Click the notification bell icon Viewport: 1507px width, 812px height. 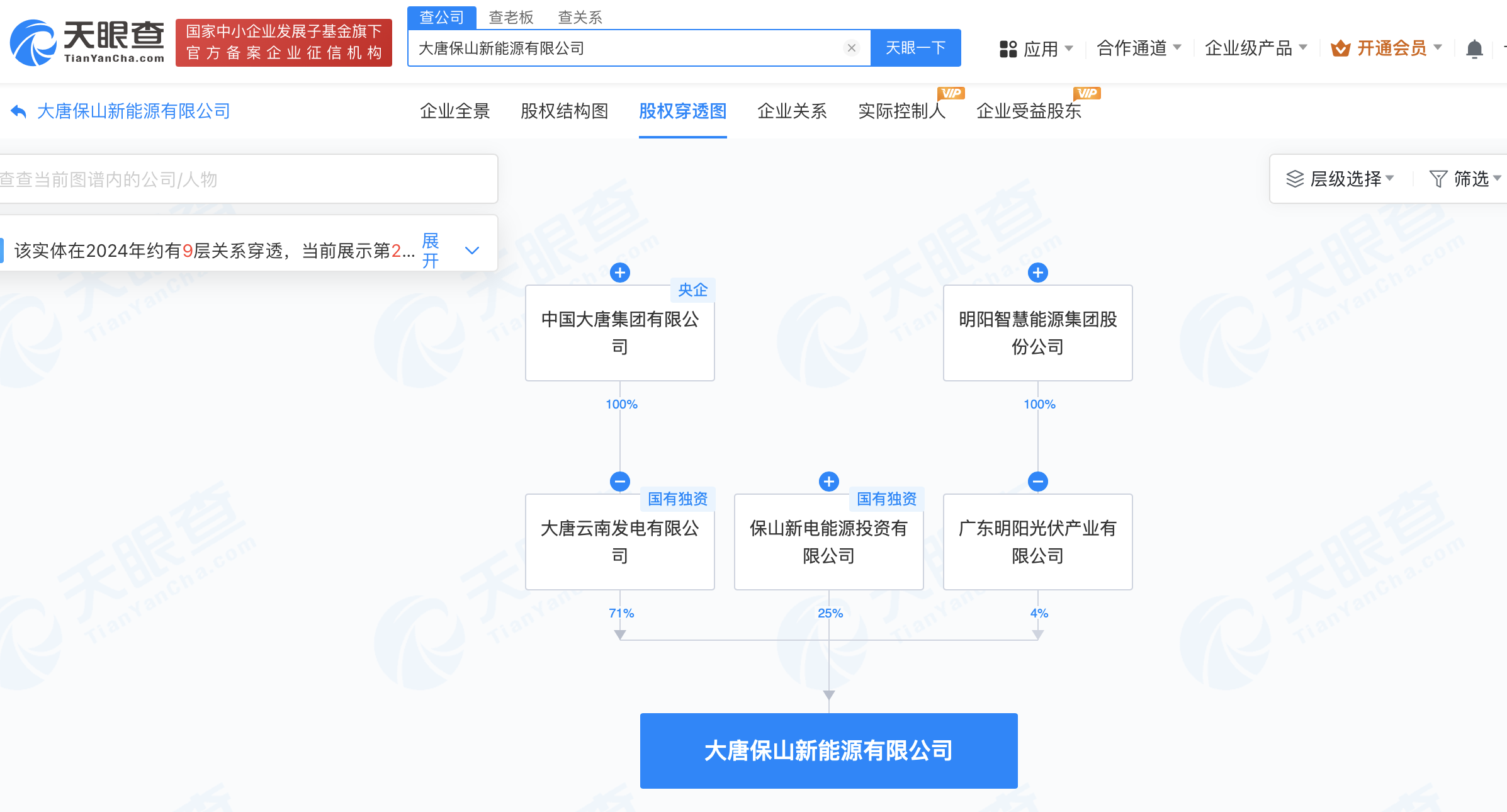[1474, 49]
